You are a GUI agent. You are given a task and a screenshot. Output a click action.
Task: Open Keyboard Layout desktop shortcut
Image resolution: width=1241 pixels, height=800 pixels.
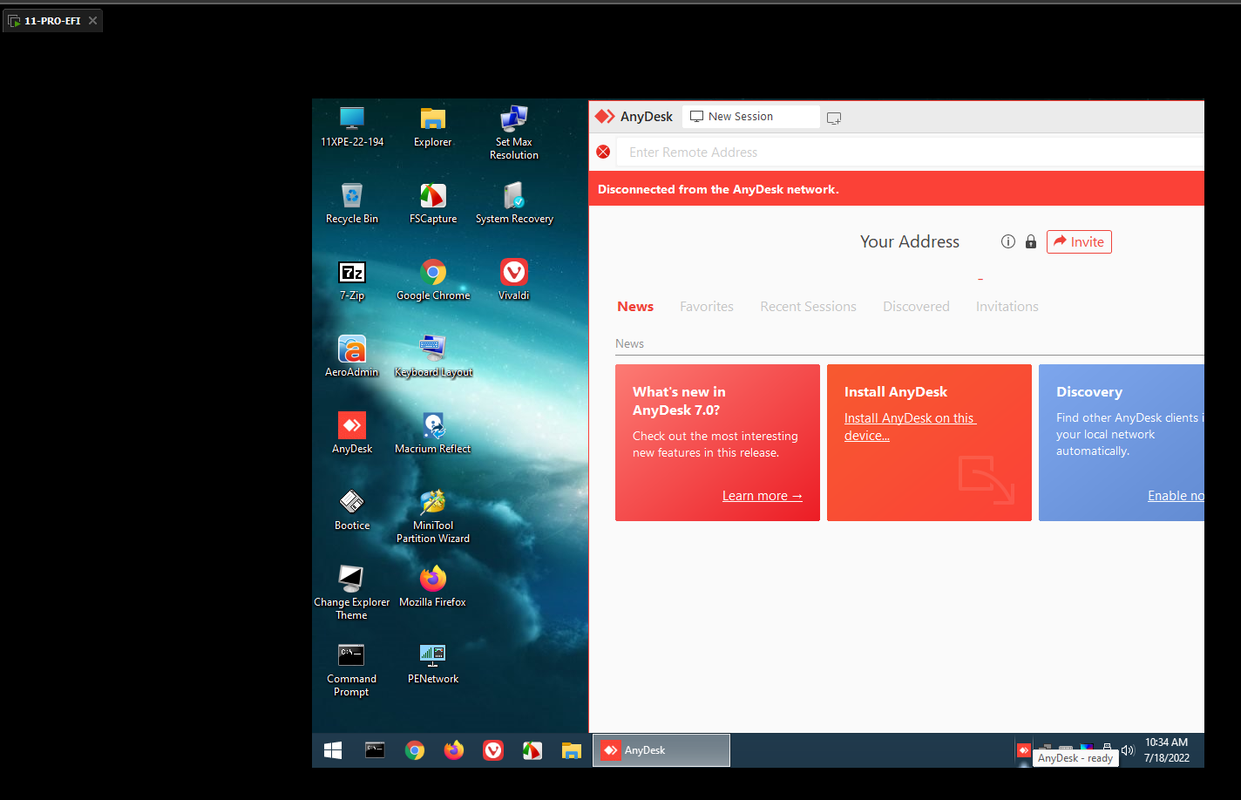(x=433, y=357)
